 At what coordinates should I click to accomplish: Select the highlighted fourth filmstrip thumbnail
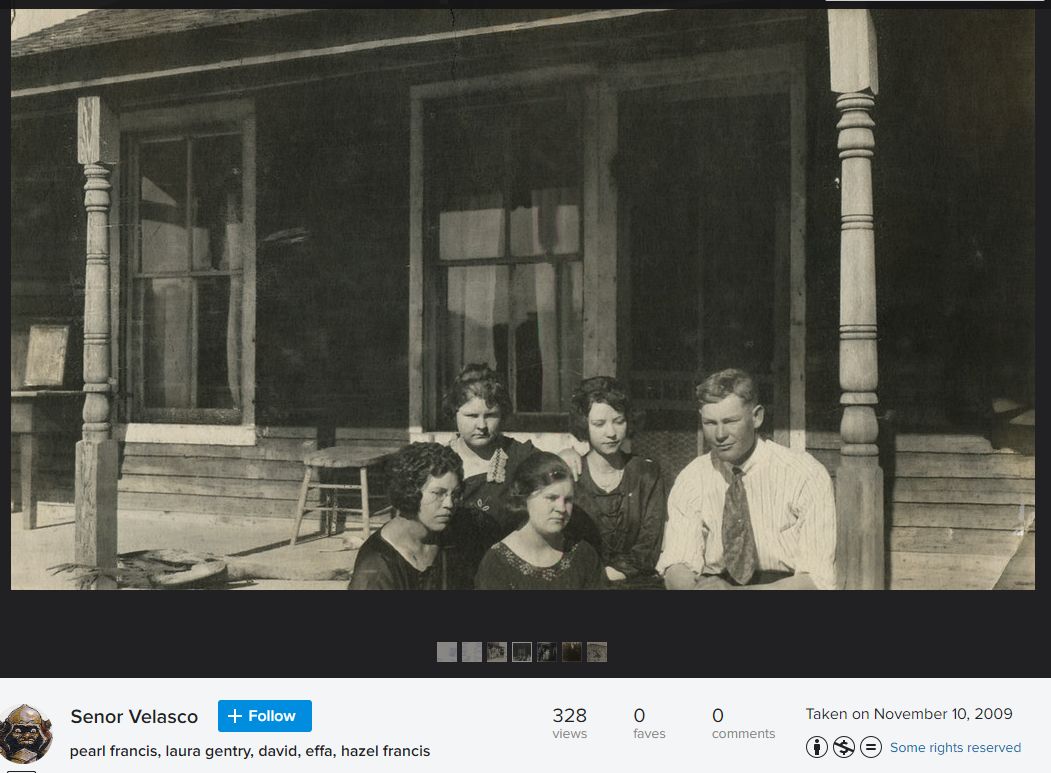click(x=521, y=652)
